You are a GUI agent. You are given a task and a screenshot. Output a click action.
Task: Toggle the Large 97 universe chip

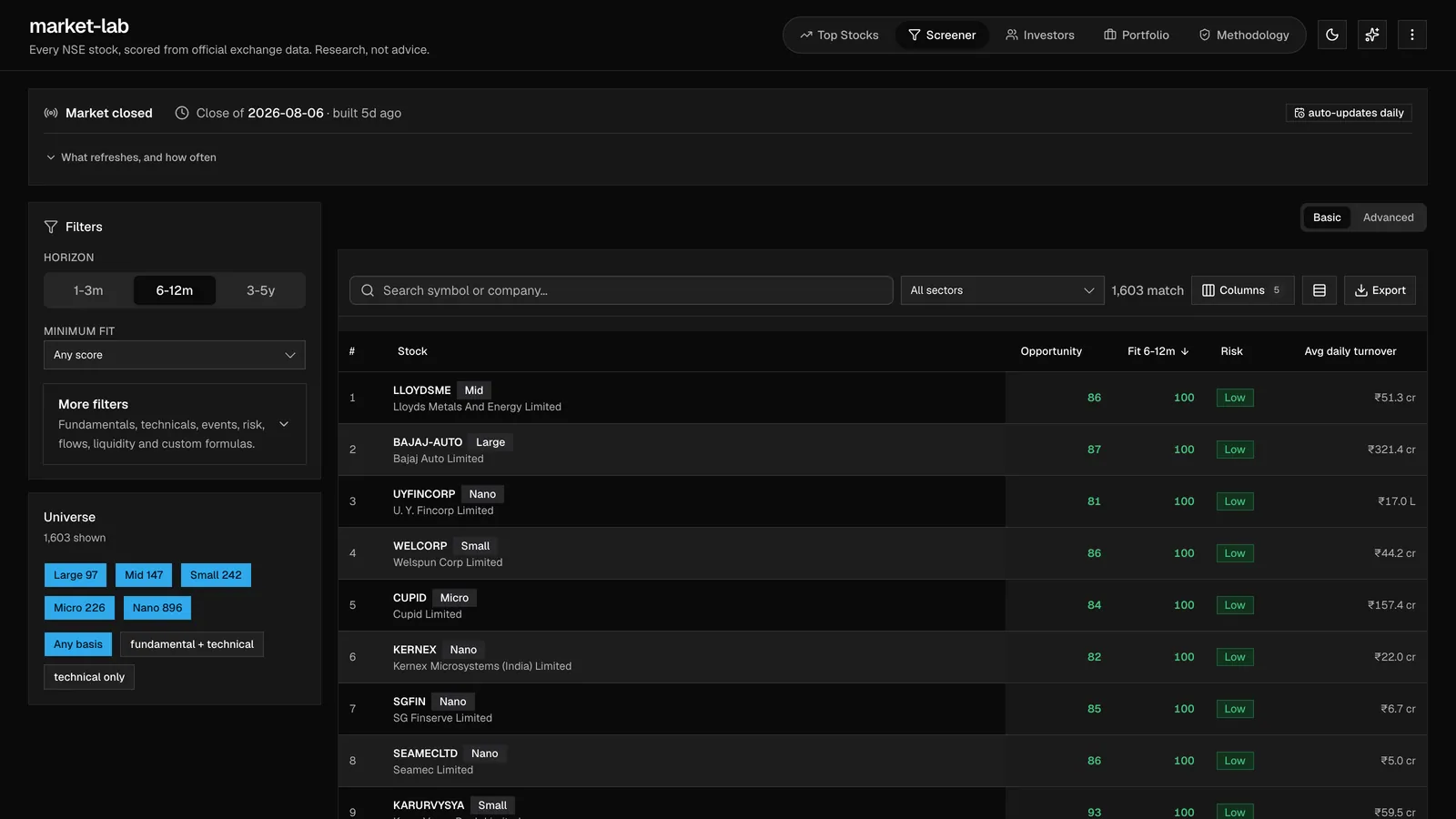point(76,575)
